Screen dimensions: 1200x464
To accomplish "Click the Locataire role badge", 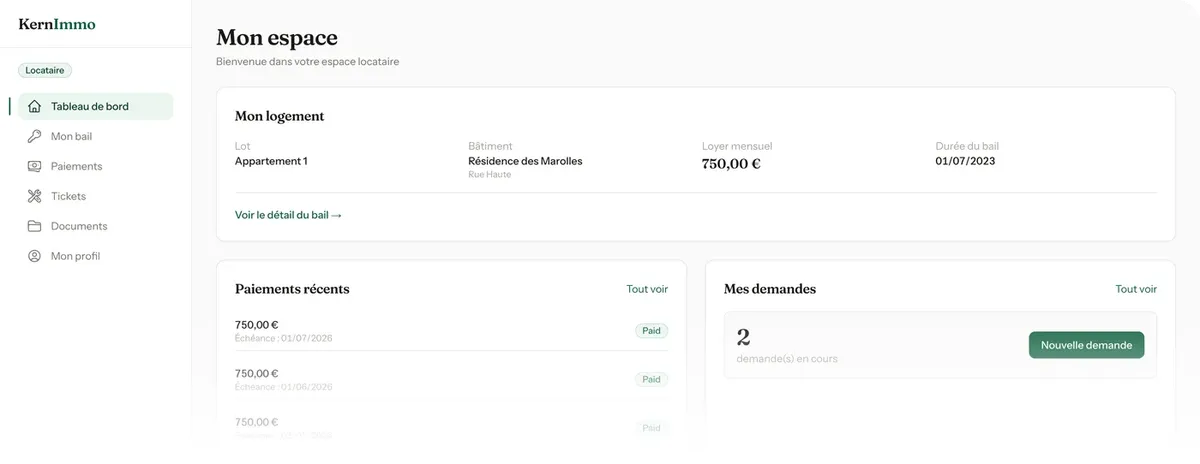I will [x=45, y=71].
